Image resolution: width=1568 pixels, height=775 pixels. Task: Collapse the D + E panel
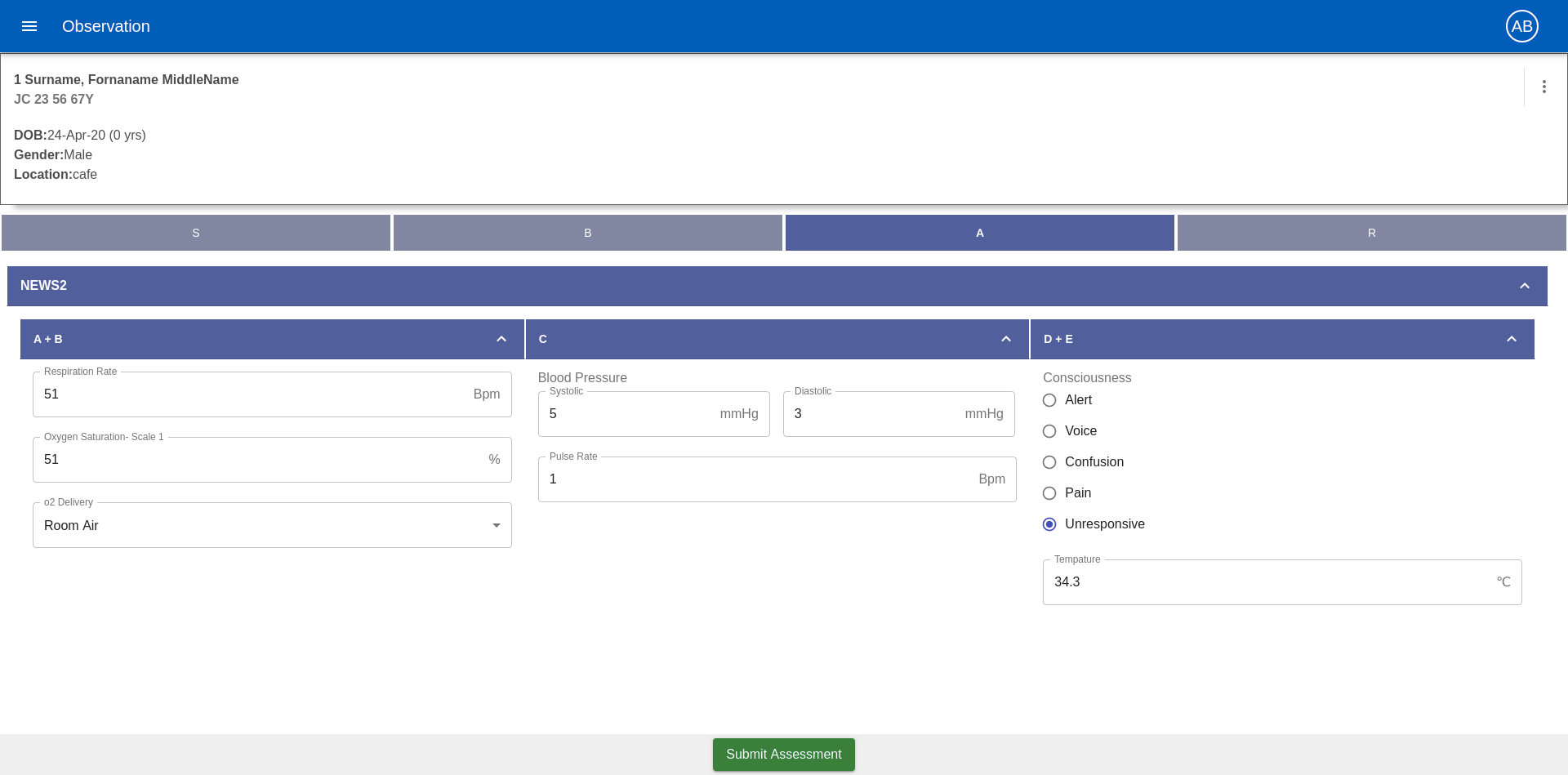tap(1511, 339)
